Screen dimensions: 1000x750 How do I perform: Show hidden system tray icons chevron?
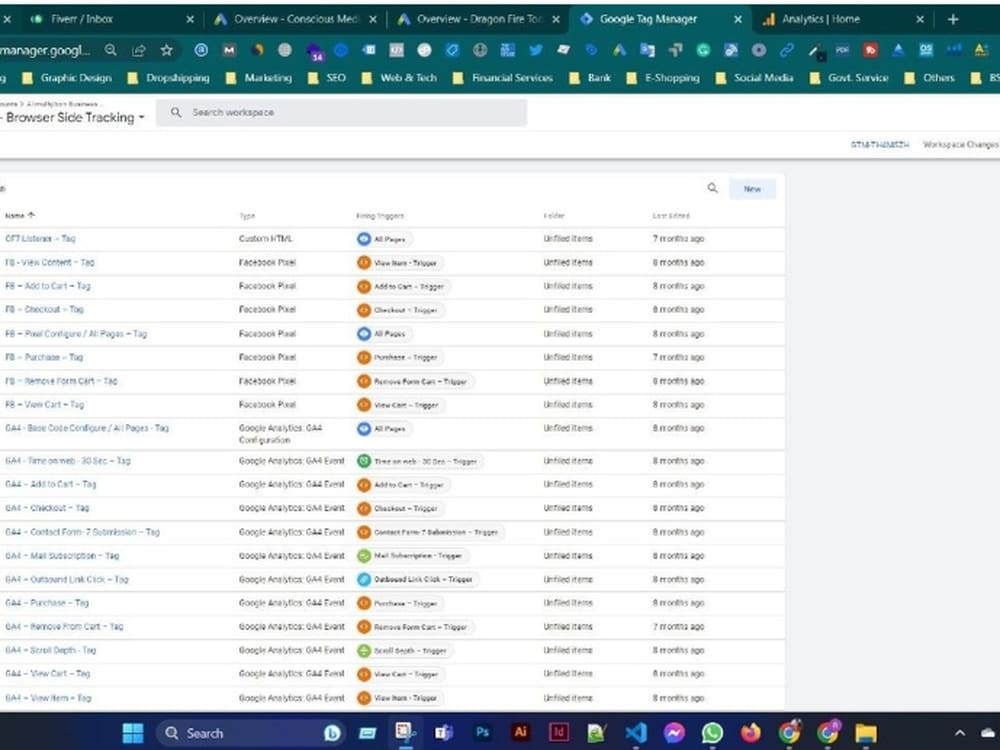(960, 733)
